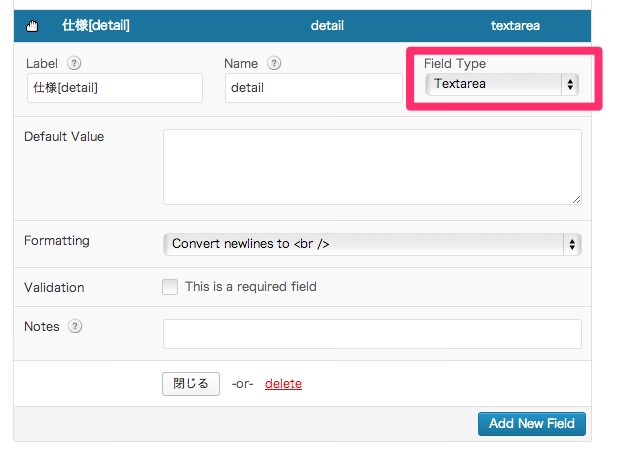Enable the required field checkbox
The width and height of the screenshot is (637, 462).
click(x=170, y=286)
